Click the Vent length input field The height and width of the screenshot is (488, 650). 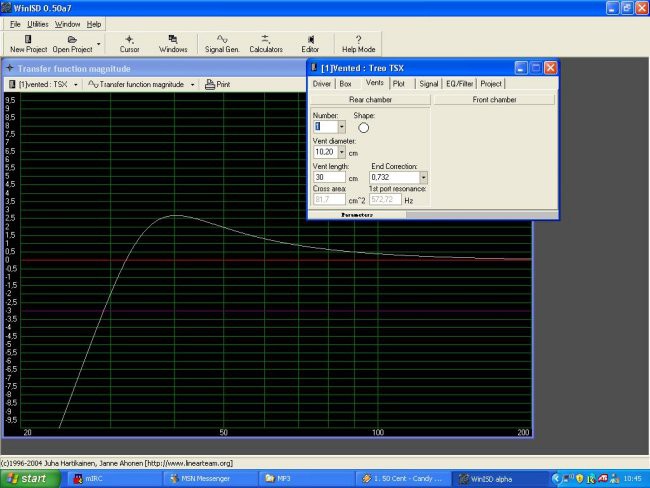tap(330, 177)
